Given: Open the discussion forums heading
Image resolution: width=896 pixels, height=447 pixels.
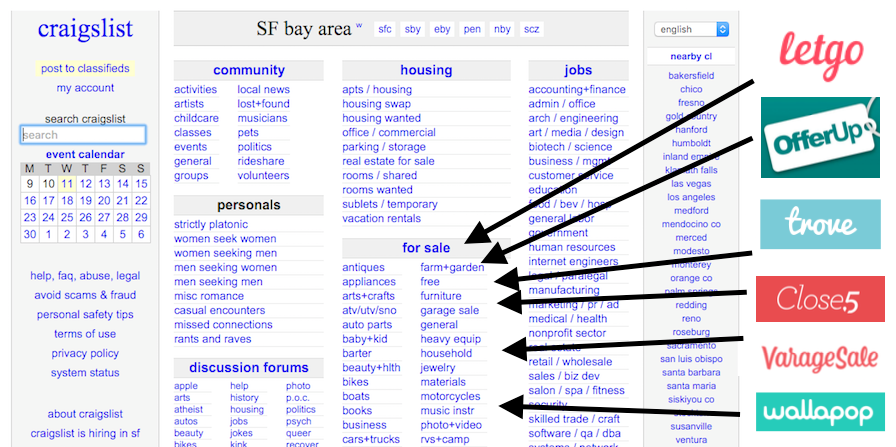Looking at the screenshot, I should [249, 368].
